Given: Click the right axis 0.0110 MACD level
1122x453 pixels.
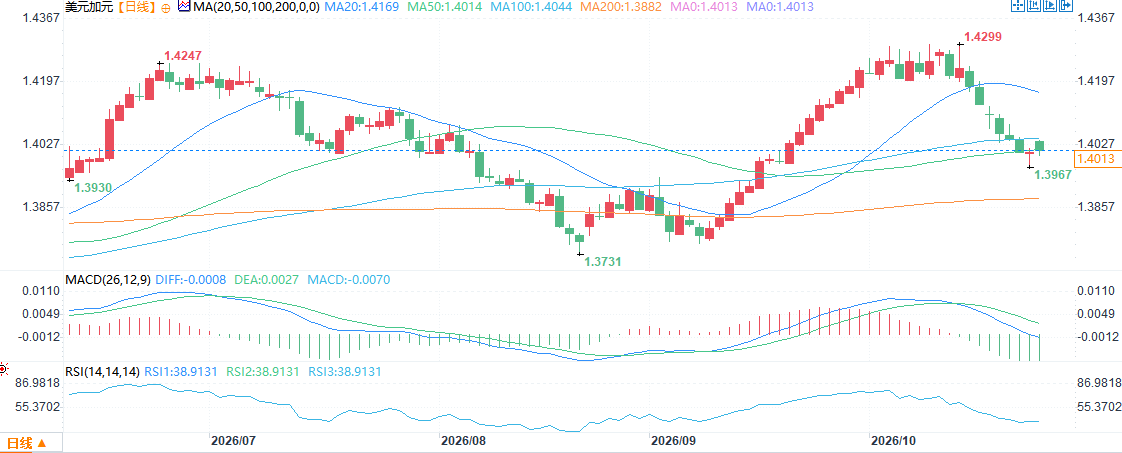Looking at the screenshot, I should coord(1096,291).
